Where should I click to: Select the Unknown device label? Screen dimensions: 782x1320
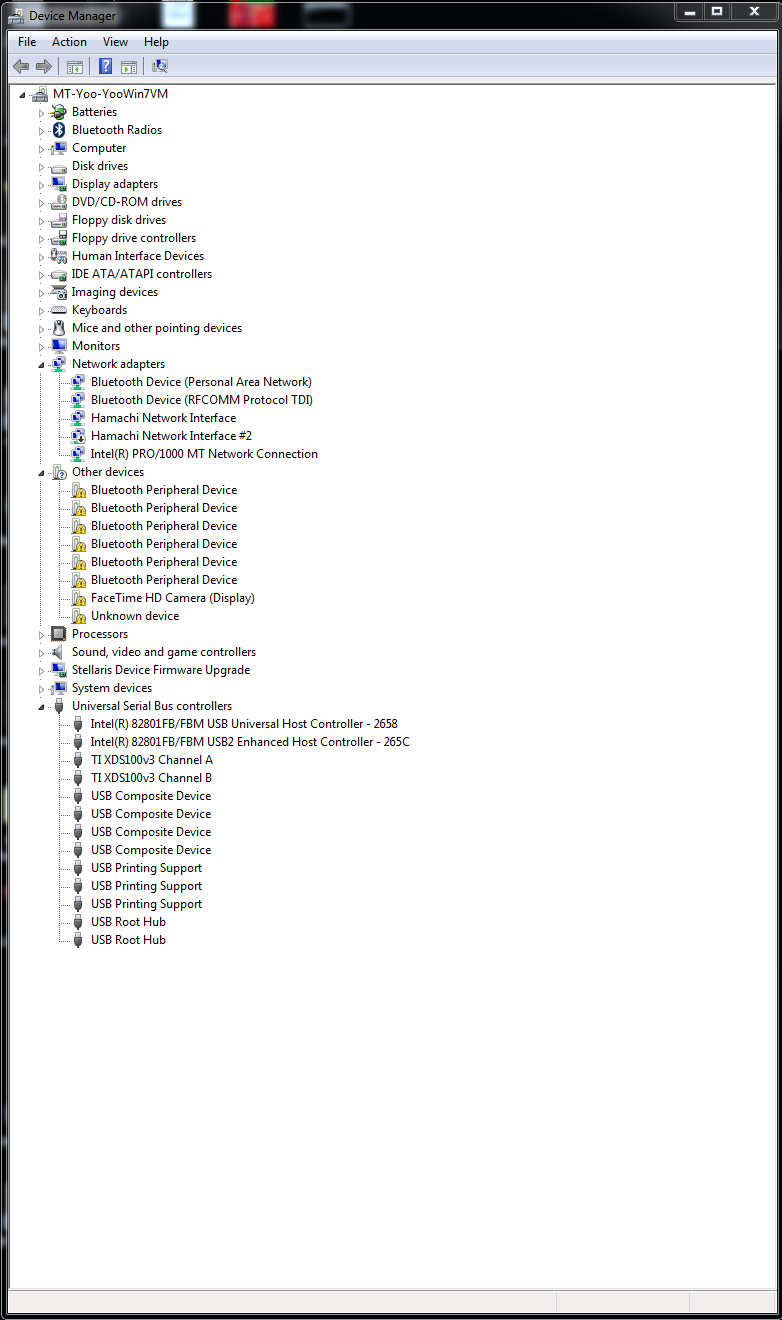pos(135,616)
